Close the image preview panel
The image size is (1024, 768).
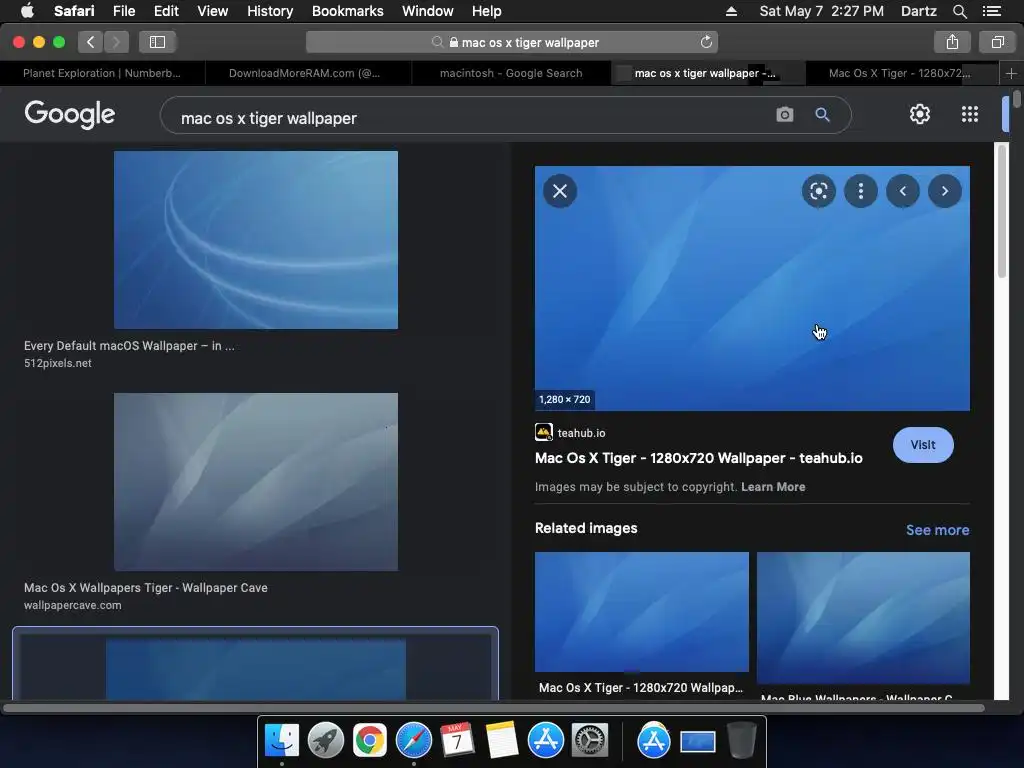pos(560,191)
